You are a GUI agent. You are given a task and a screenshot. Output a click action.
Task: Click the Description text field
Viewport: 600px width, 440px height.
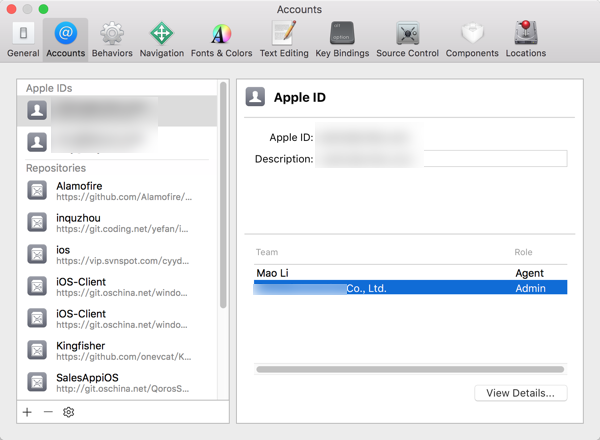coord(442,158)
